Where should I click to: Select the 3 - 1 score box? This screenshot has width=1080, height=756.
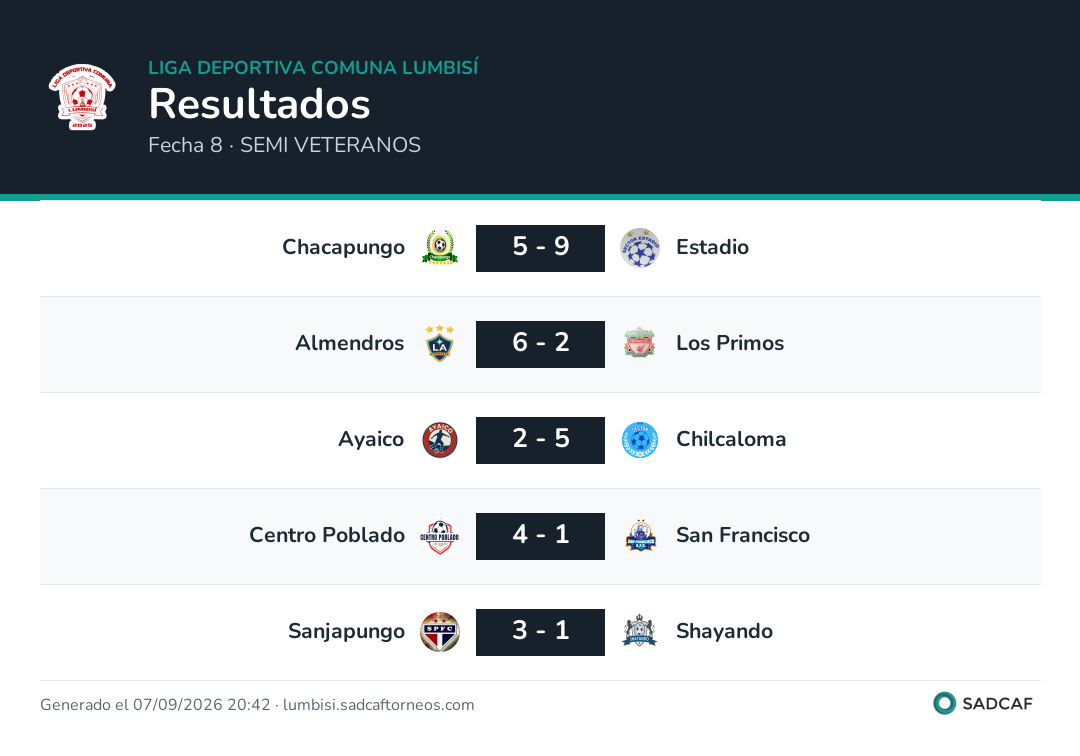[541, 632]
